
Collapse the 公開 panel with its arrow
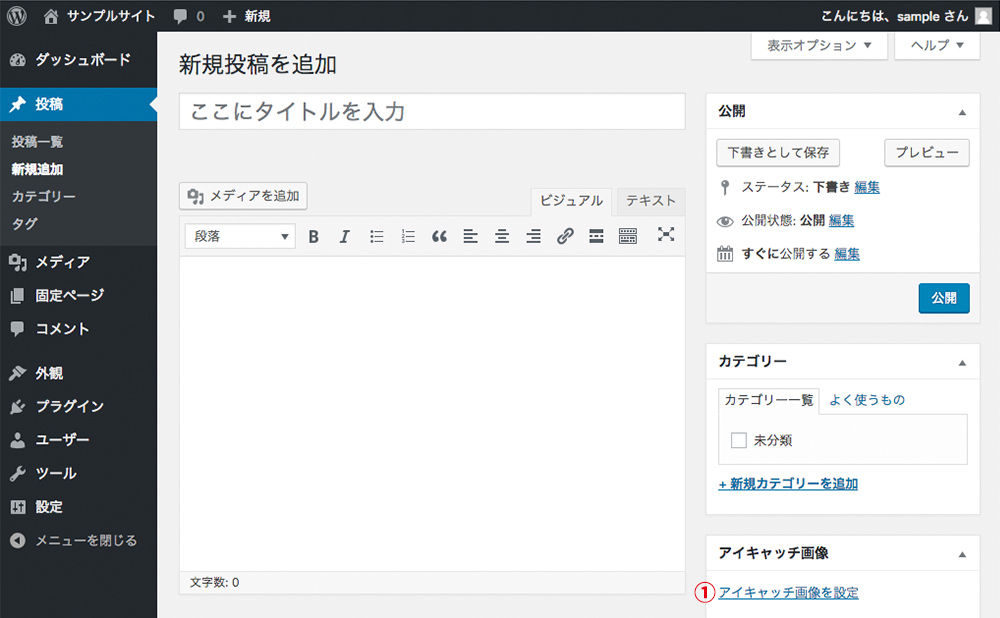962,112
